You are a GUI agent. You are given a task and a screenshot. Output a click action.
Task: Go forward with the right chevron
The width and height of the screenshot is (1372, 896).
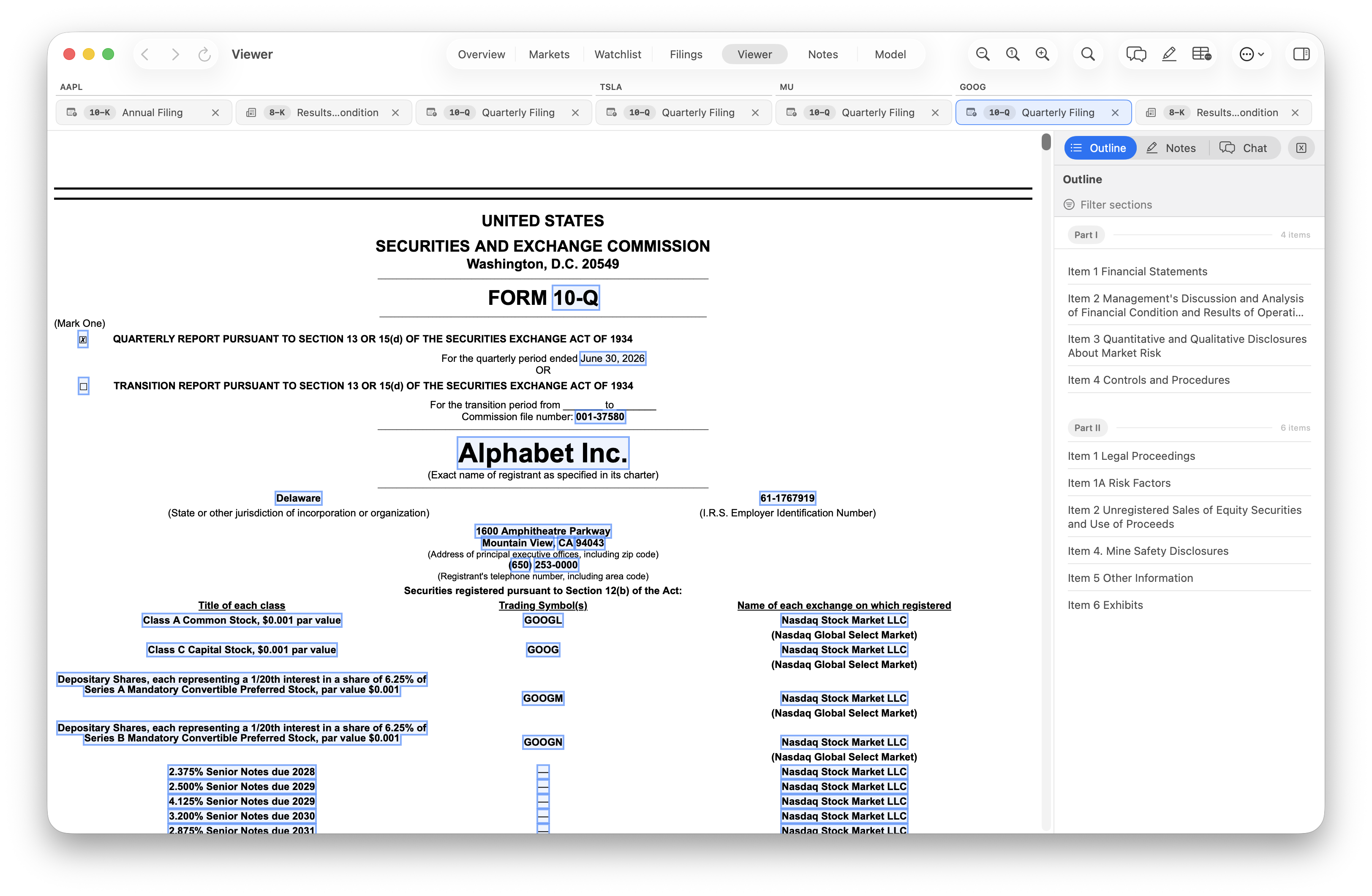pos(175,54)
